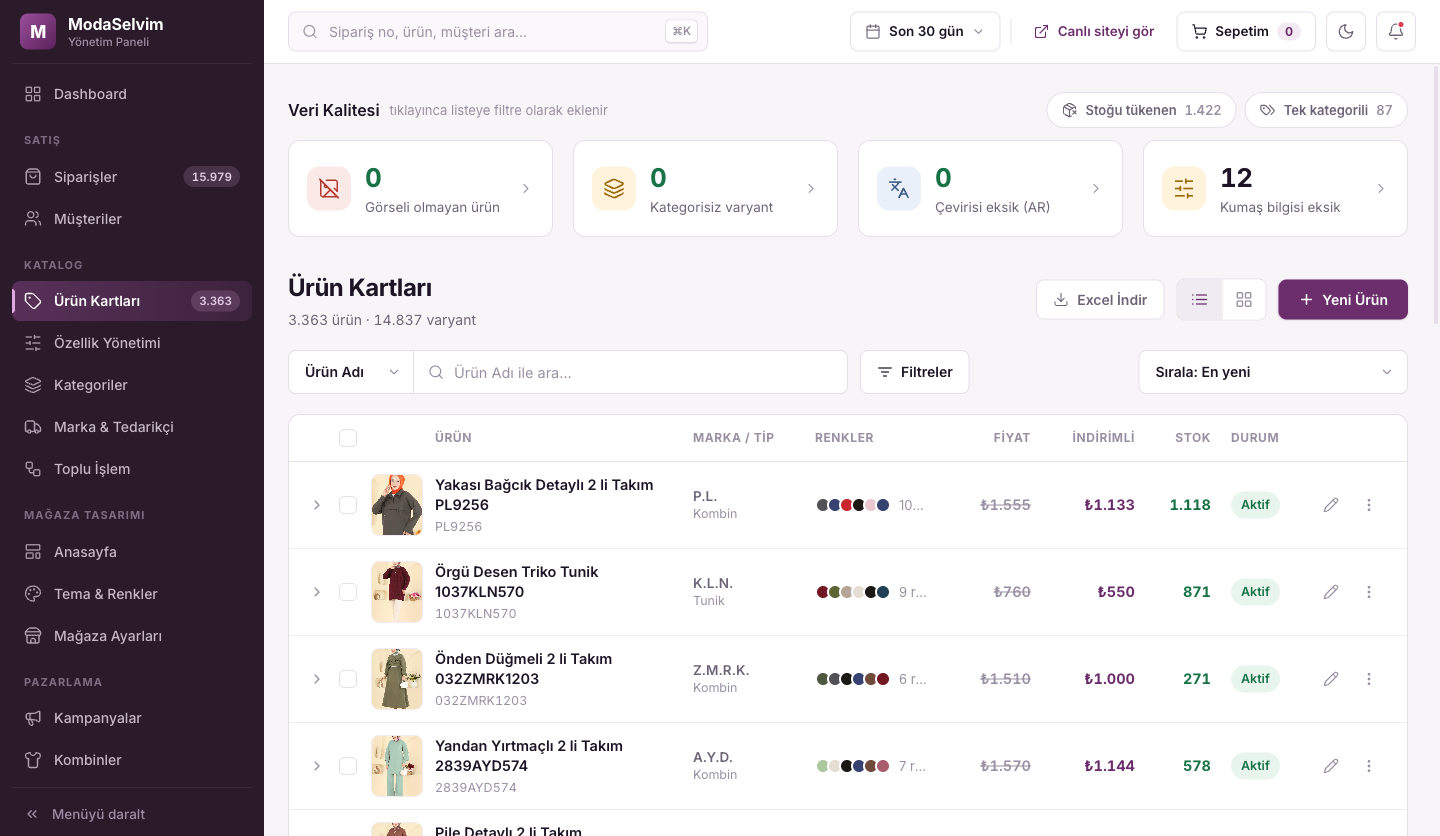Open Kampanyalar in the sidebar
This screenshot has height=836, width=1440.
(x=132, y=718)
